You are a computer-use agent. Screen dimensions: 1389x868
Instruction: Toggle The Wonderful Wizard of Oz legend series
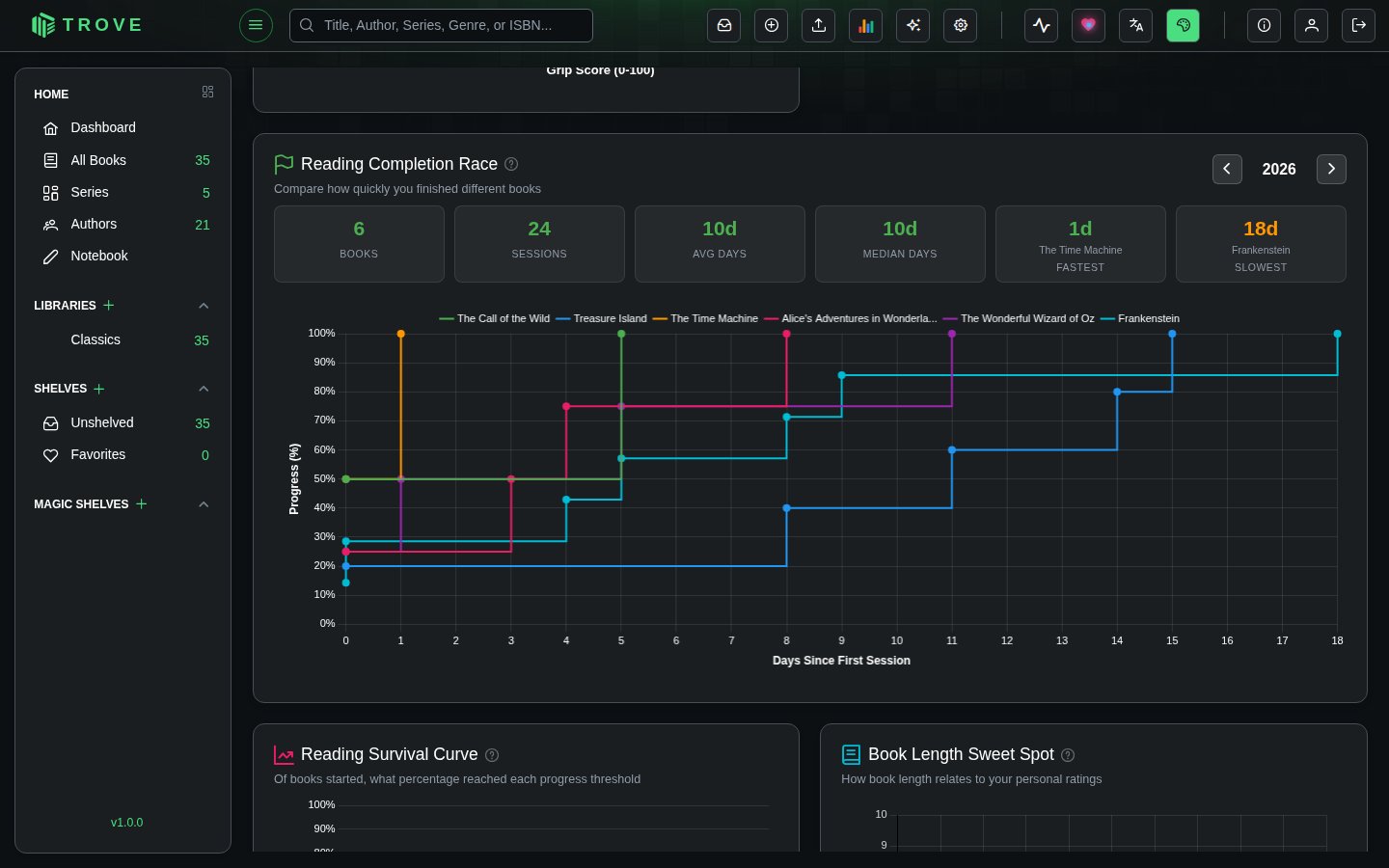(x=1019, y=318)
